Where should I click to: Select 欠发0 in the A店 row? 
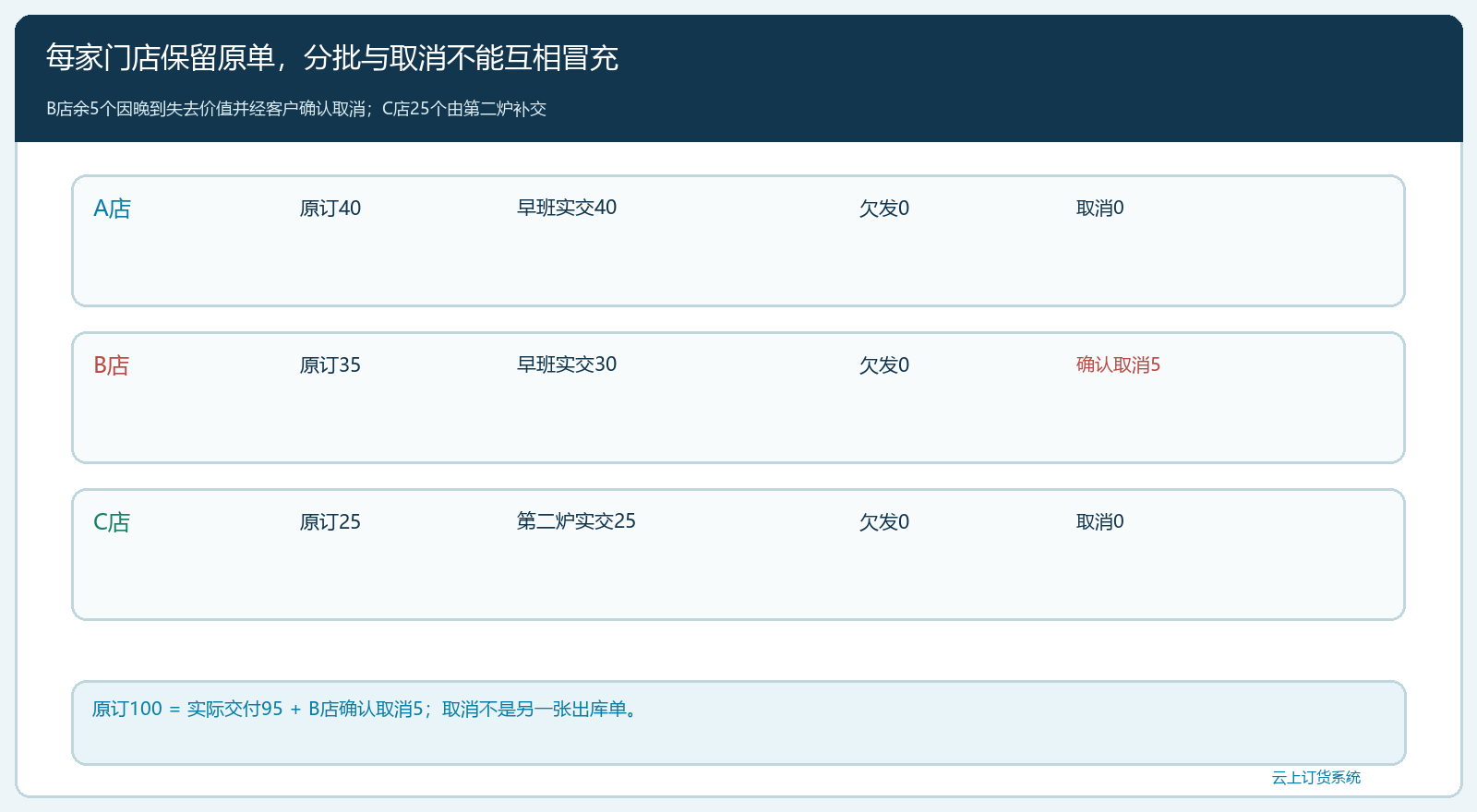[x=884, y=209]
